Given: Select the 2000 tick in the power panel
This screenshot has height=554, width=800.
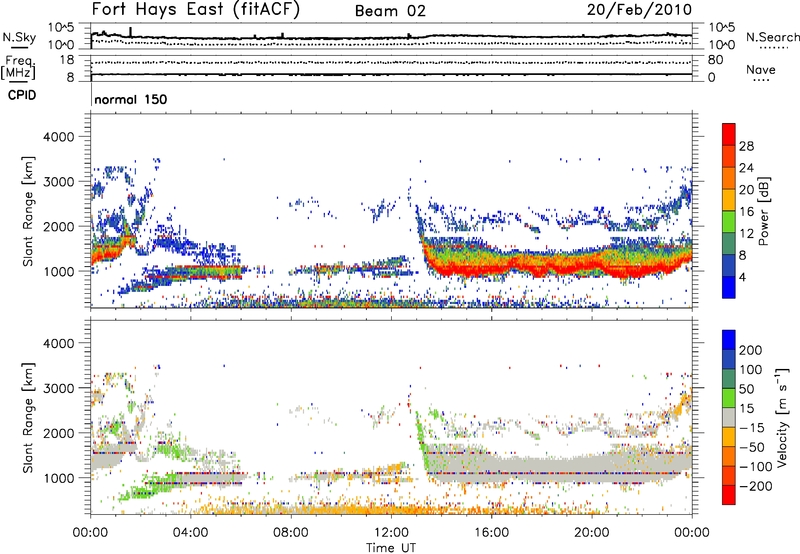Looking at the screenshot, I should (58, 226).
